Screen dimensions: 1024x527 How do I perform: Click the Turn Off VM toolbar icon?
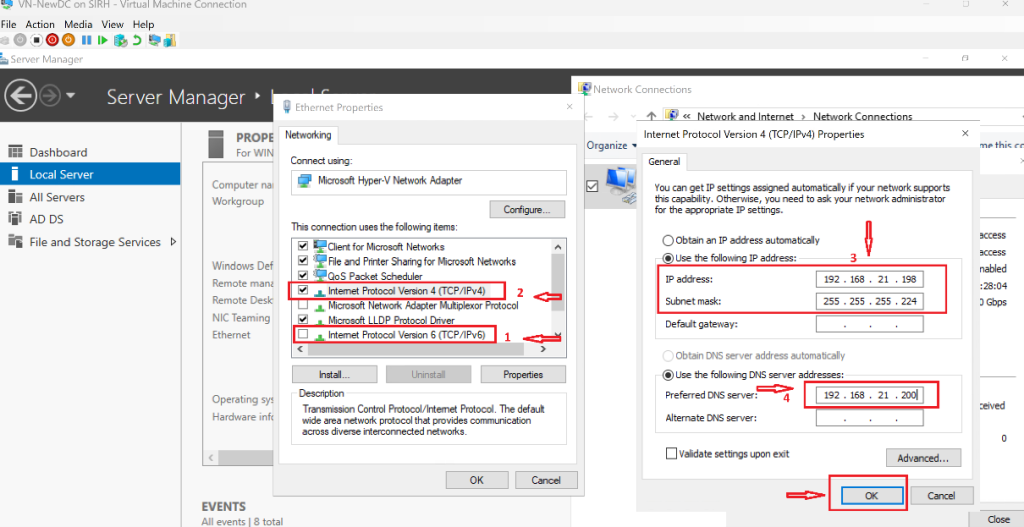tap(36, 40)
